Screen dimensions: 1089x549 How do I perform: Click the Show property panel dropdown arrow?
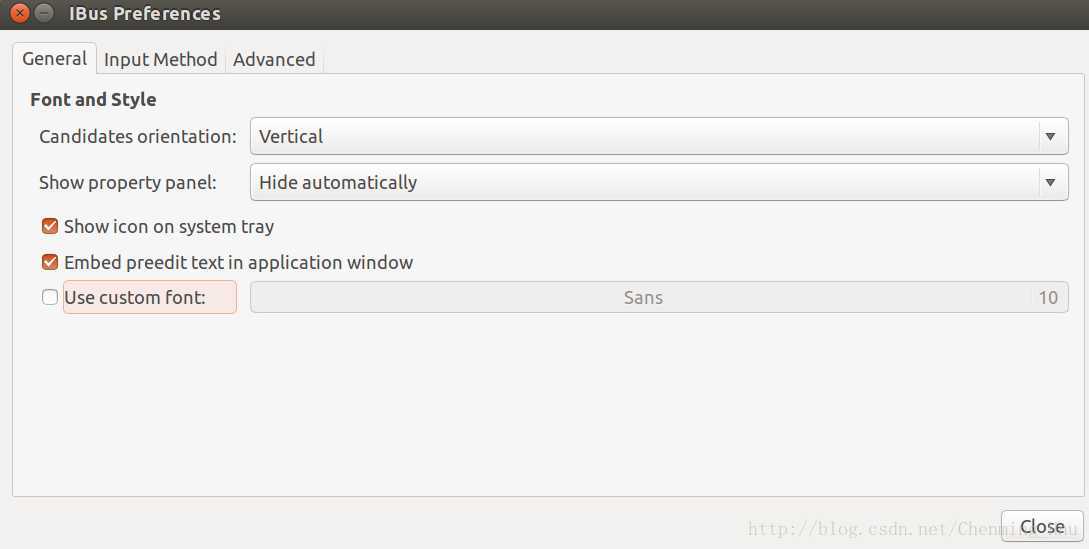pos(1050,183)
